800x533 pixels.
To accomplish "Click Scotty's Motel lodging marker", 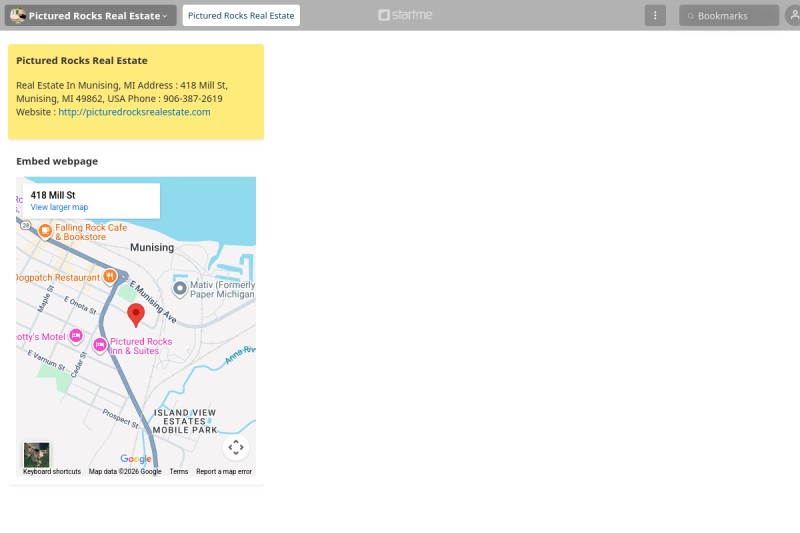I will (76, 336).
